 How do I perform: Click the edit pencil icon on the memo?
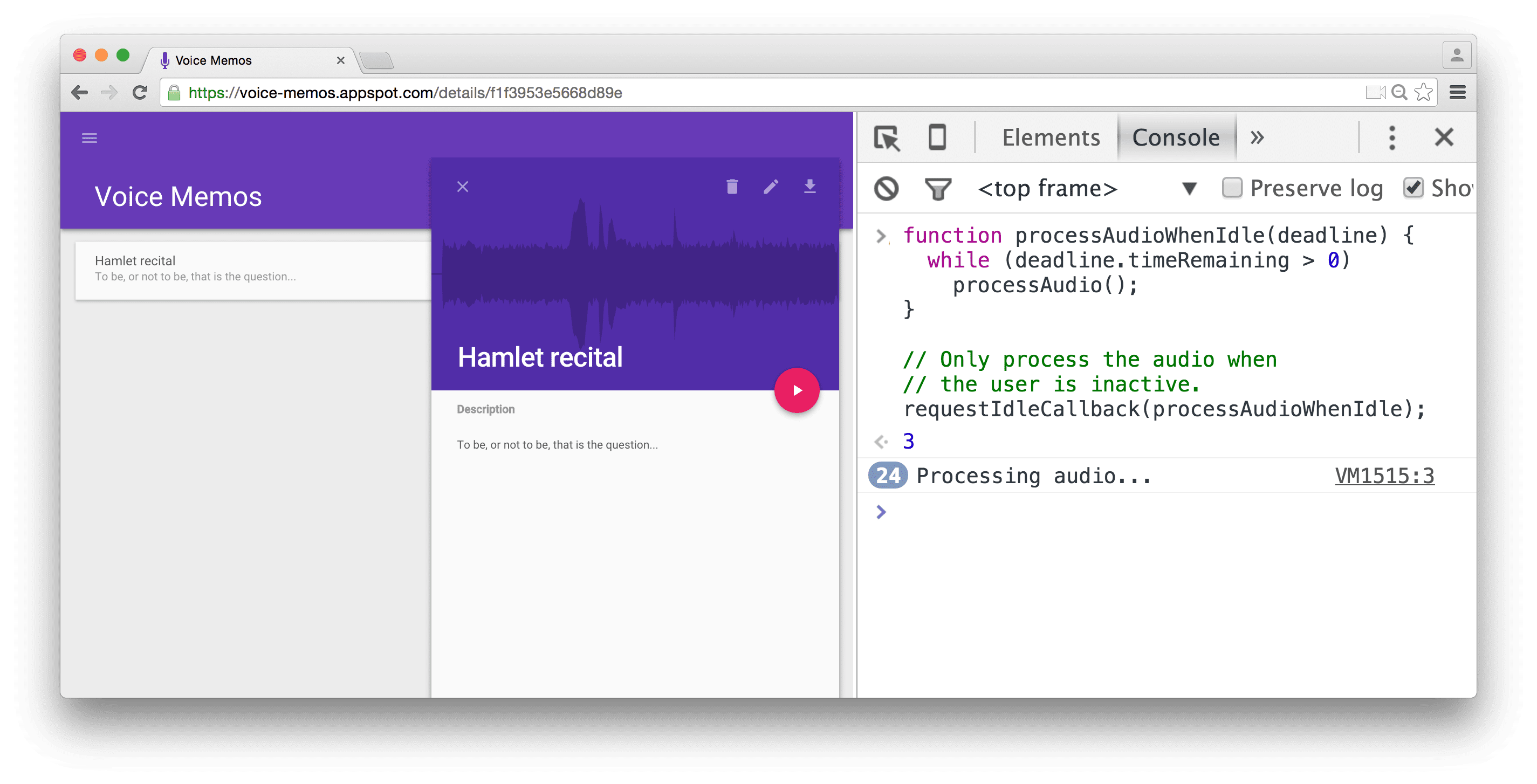771,186
